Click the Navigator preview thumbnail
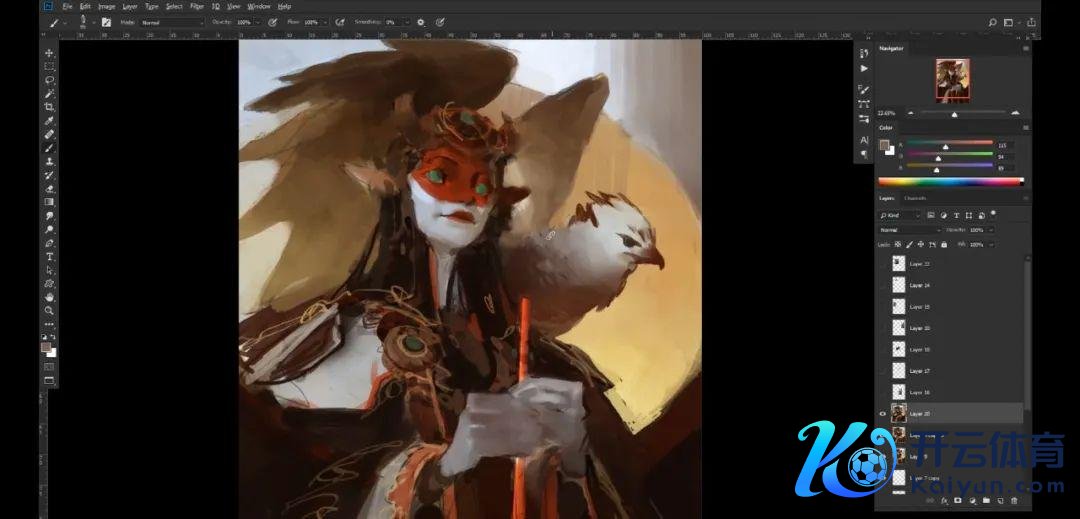 [x=952, y=80]
